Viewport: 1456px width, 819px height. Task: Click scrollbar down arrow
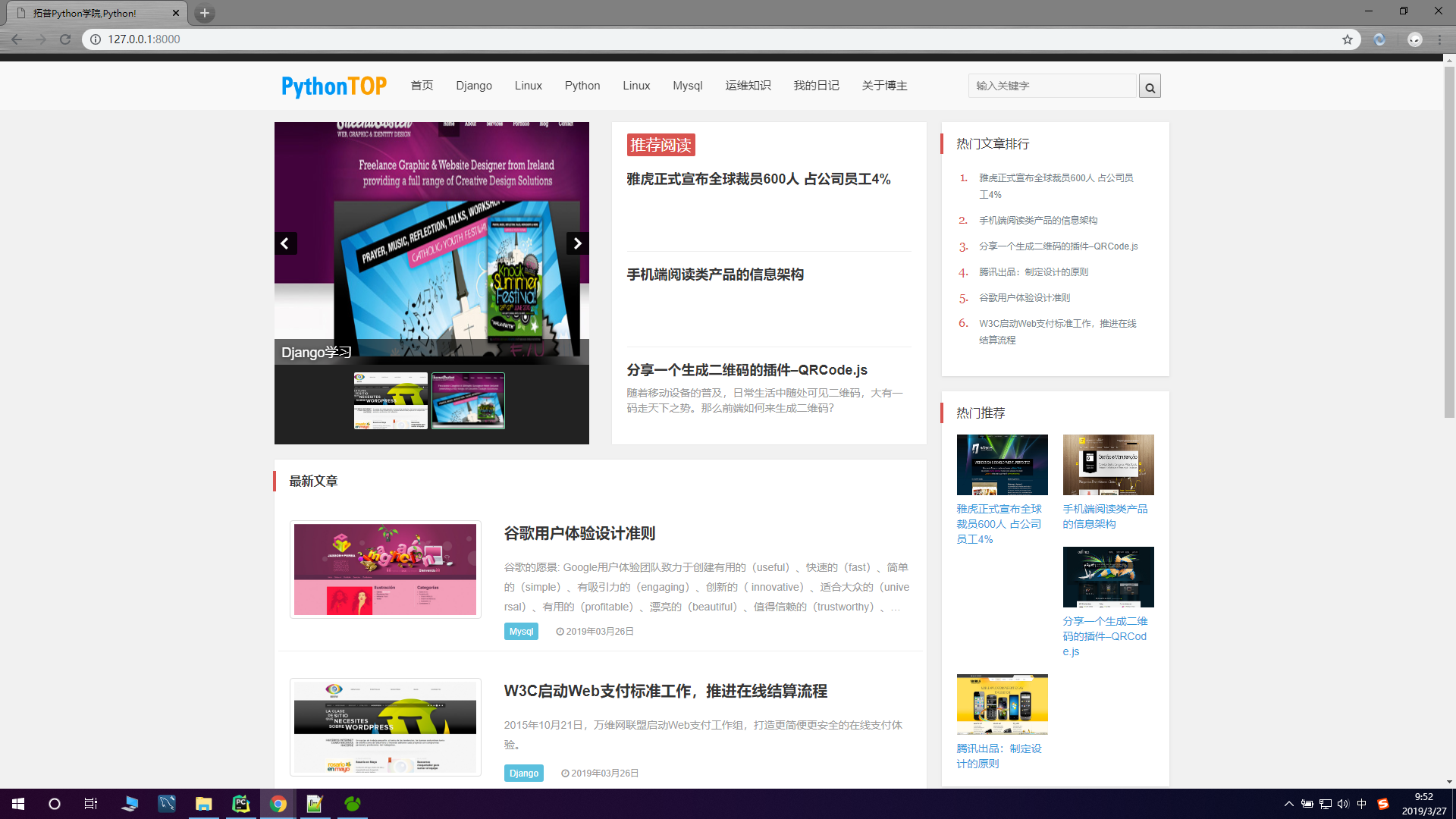1449,782
